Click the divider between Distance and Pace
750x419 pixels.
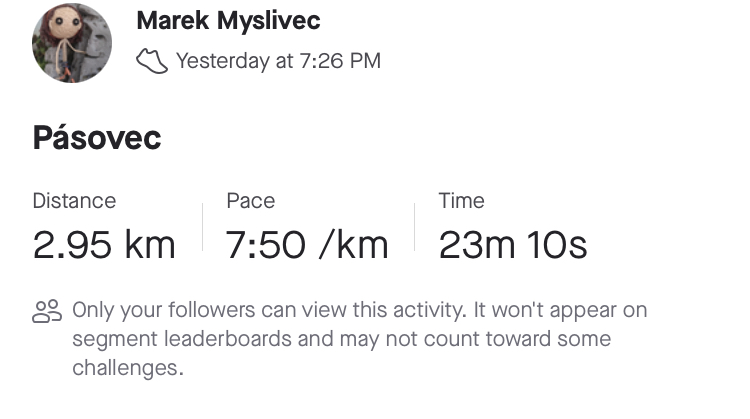[202, 227]
